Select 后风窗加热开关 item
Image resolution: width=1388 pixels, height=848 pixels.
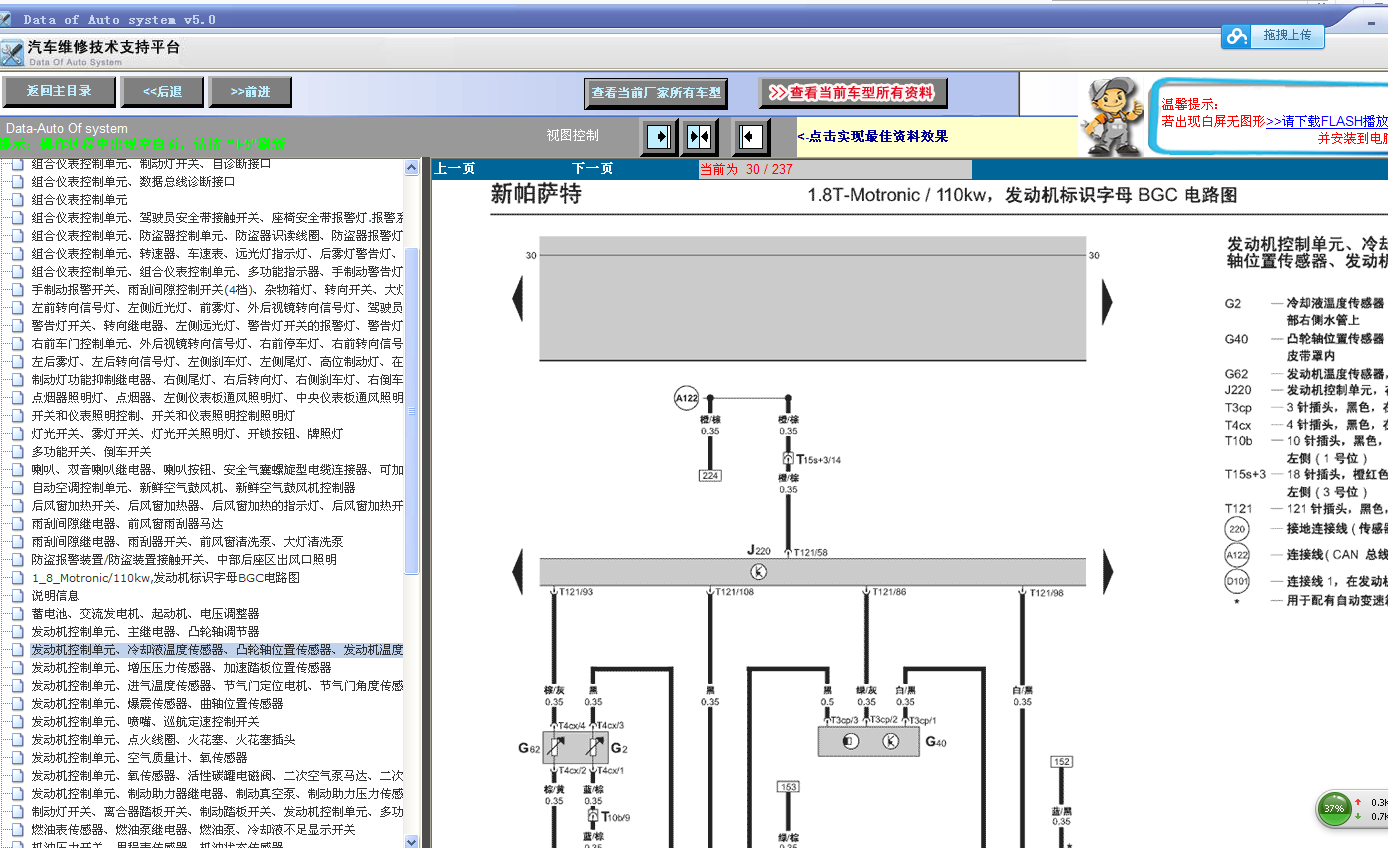coord(217,506)
